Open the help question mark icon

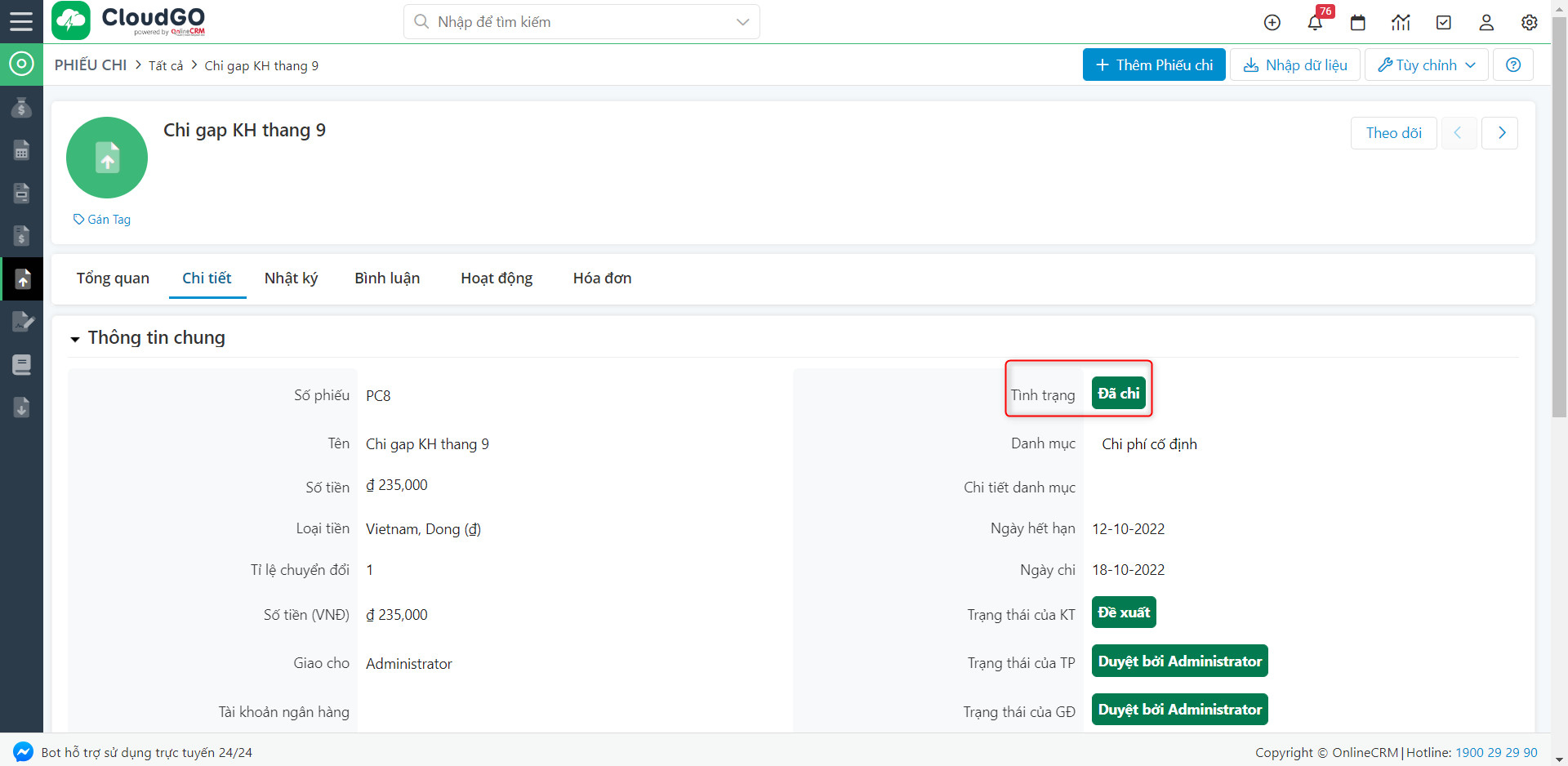[x=1513, y=65]
